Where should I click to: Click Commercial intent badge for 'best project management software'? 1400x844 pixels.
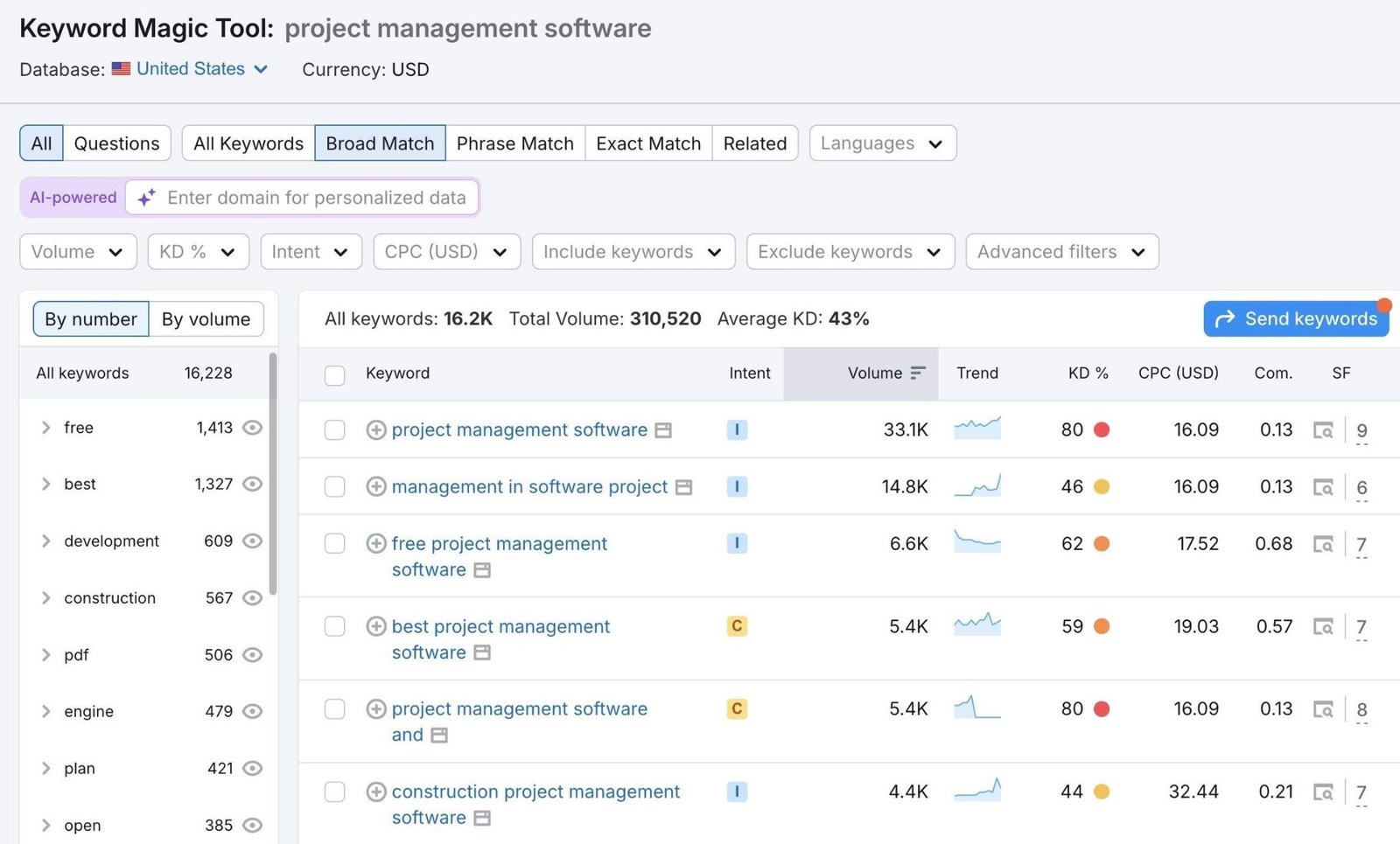click(737, 626)
